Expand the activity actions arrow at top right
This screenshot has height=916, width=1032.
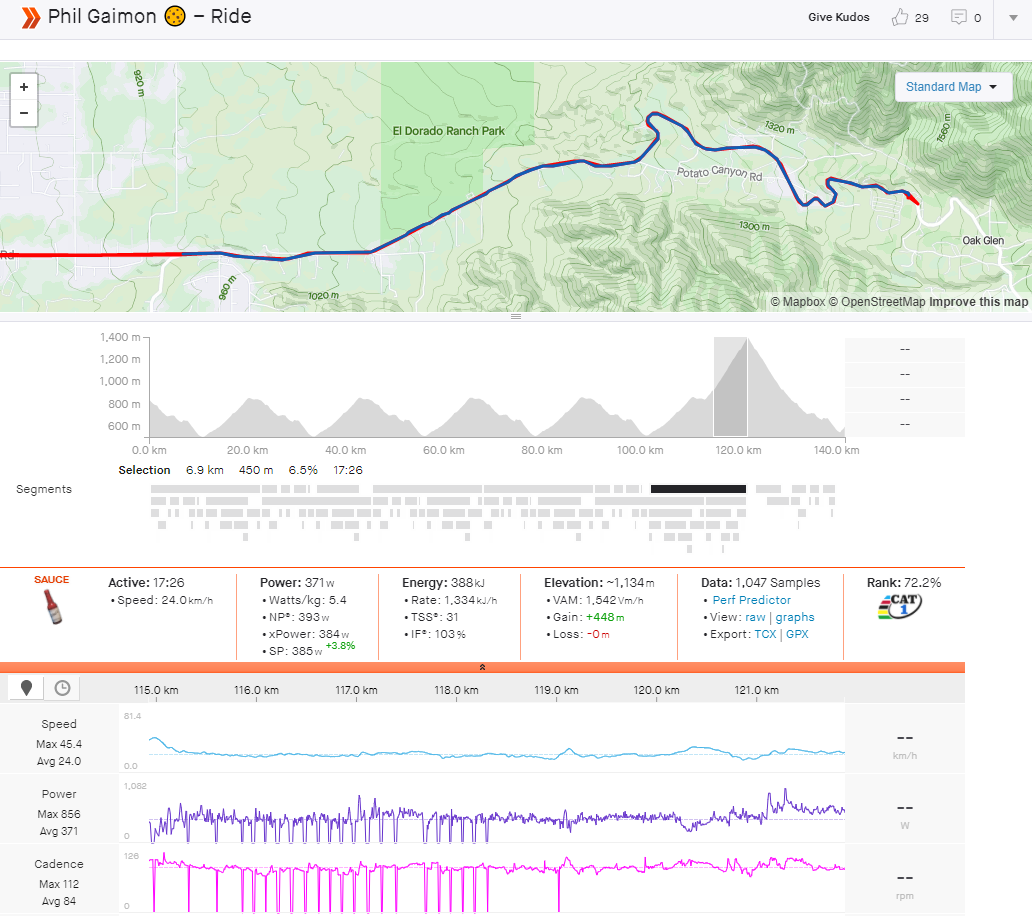tap(1012, 17)
